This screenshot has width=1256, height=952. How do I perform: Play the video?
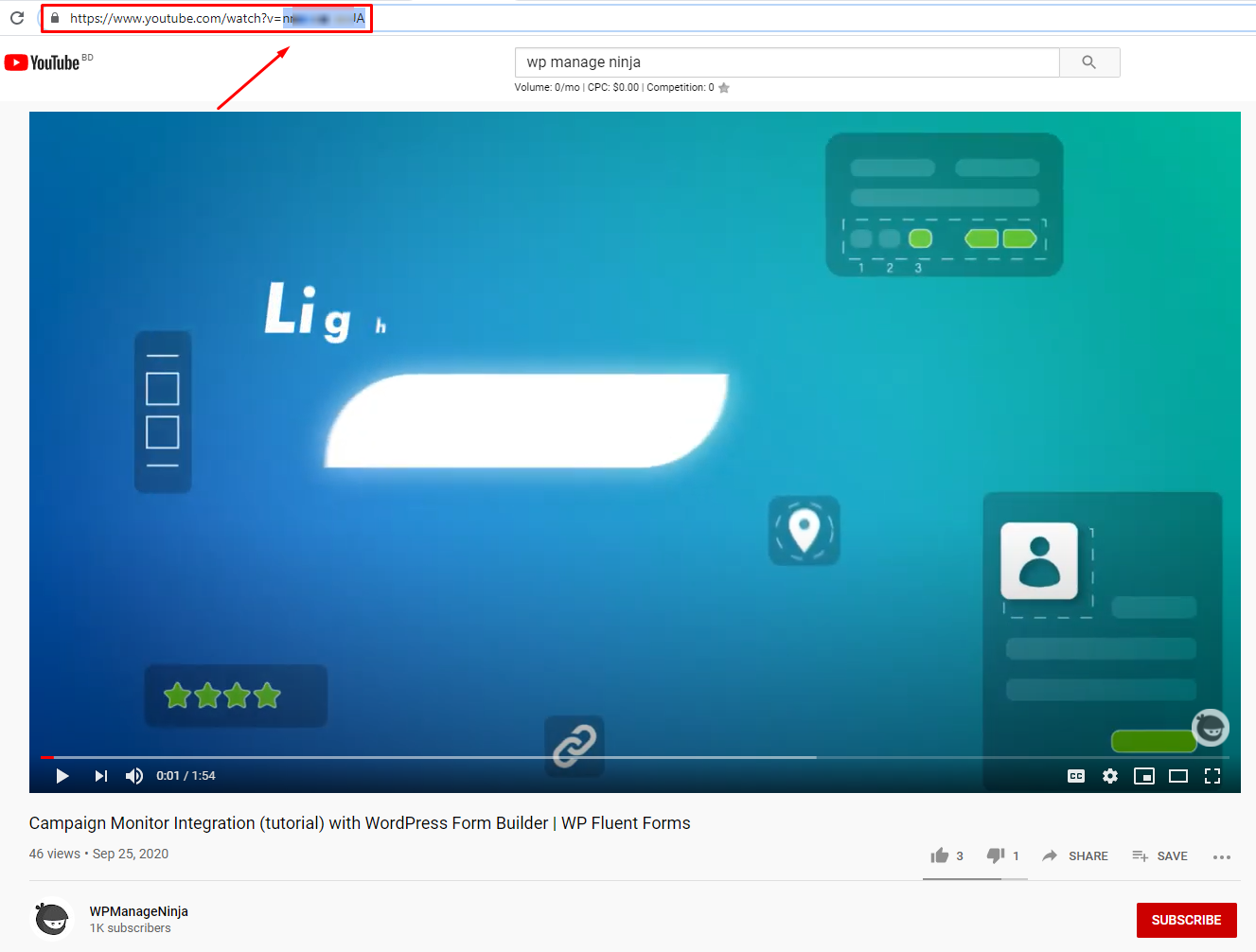pos(62,776)
